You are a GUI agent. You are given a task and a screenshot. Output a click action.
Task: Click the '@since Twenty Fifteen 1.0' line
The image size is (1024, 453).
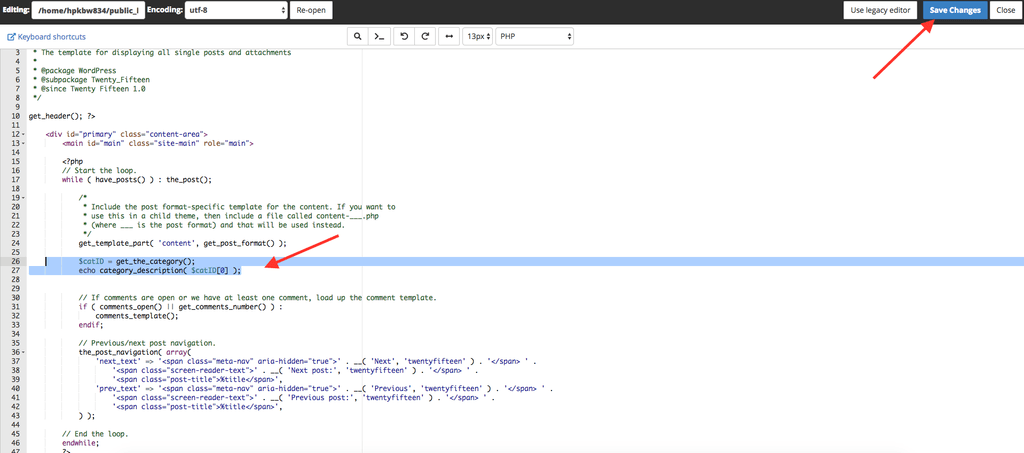[x=89, y=88]
